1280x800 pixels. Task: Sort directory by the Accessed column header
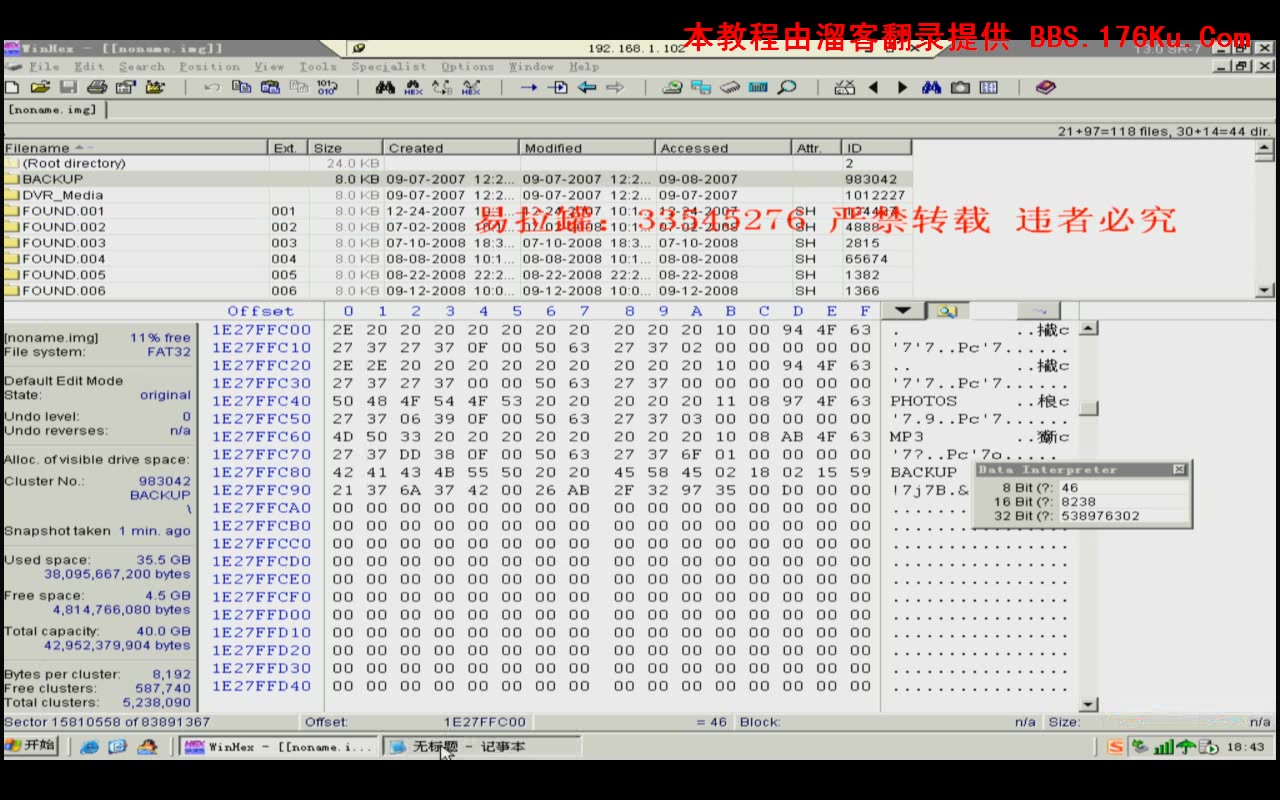[723, 148]
